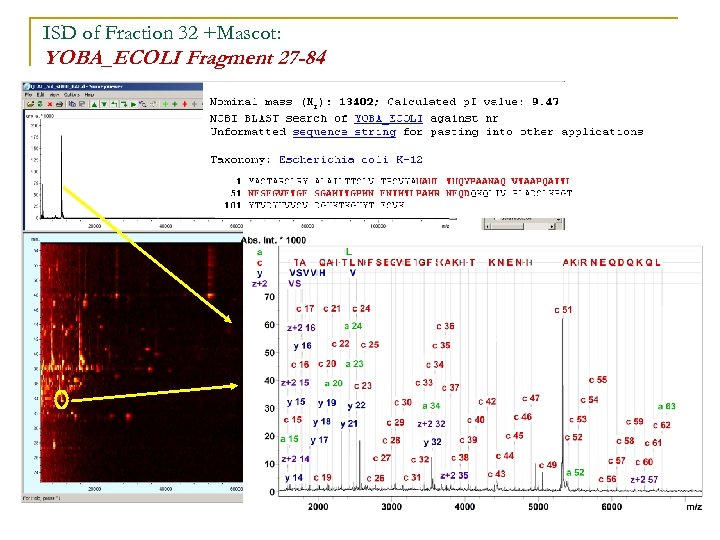Click the bright green plus icon

165,104
